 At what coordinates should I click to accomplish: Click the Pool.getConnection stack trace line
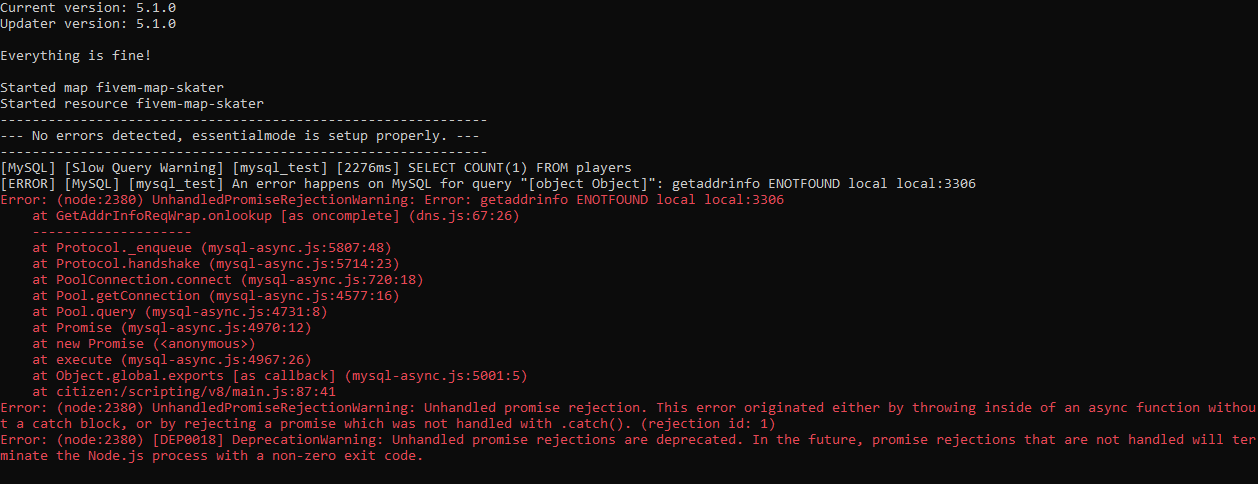[215, 296]
